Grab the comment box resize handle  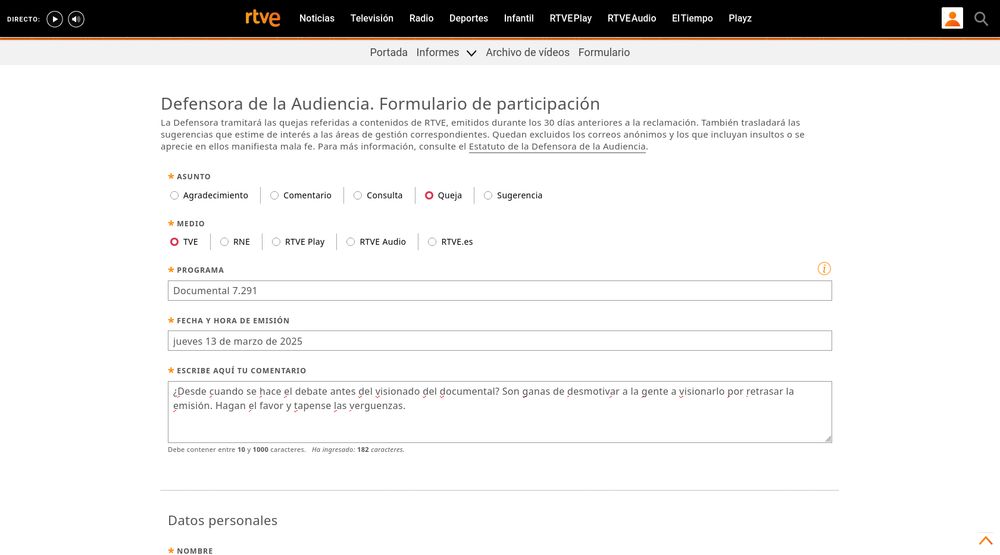pos(828,438)
